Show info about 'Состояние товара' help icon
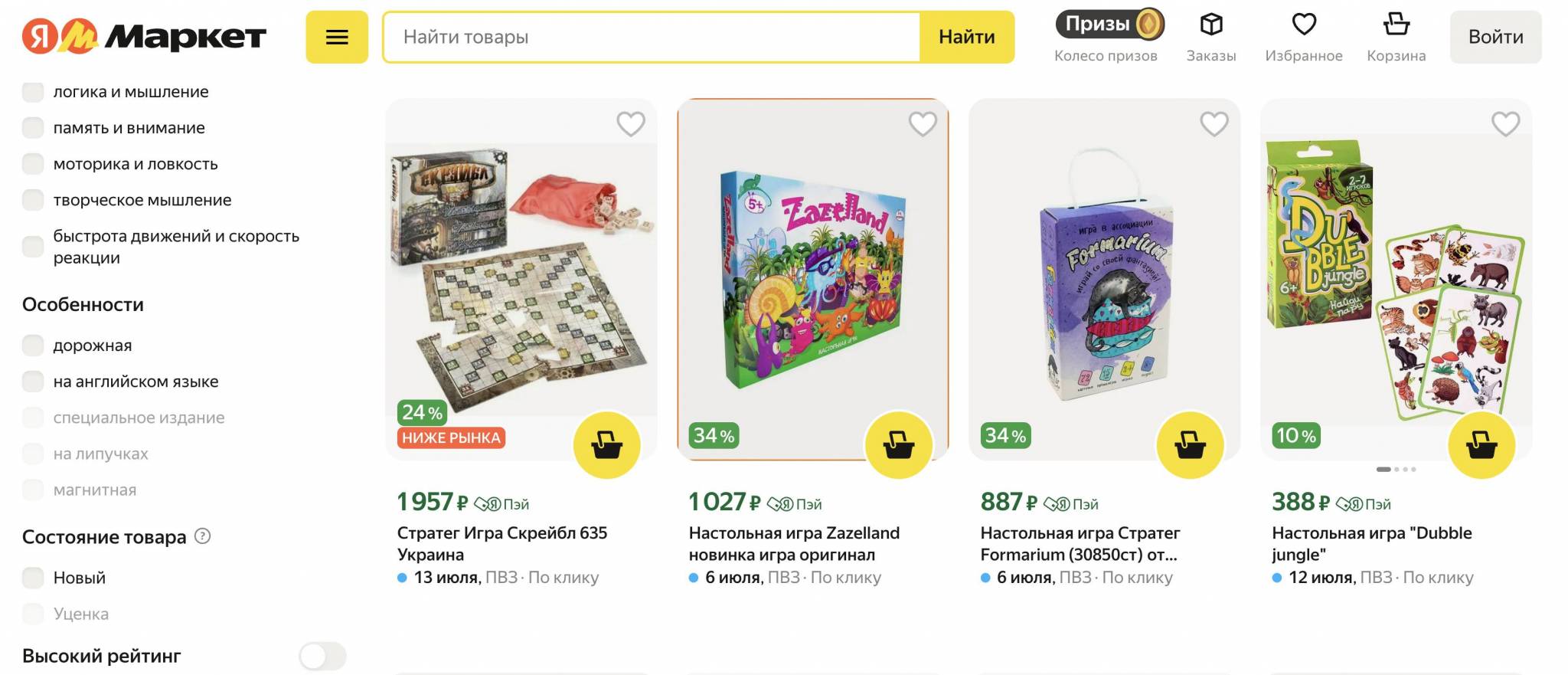The width and height of the screenshot is (1568, 675). (202, 536)
